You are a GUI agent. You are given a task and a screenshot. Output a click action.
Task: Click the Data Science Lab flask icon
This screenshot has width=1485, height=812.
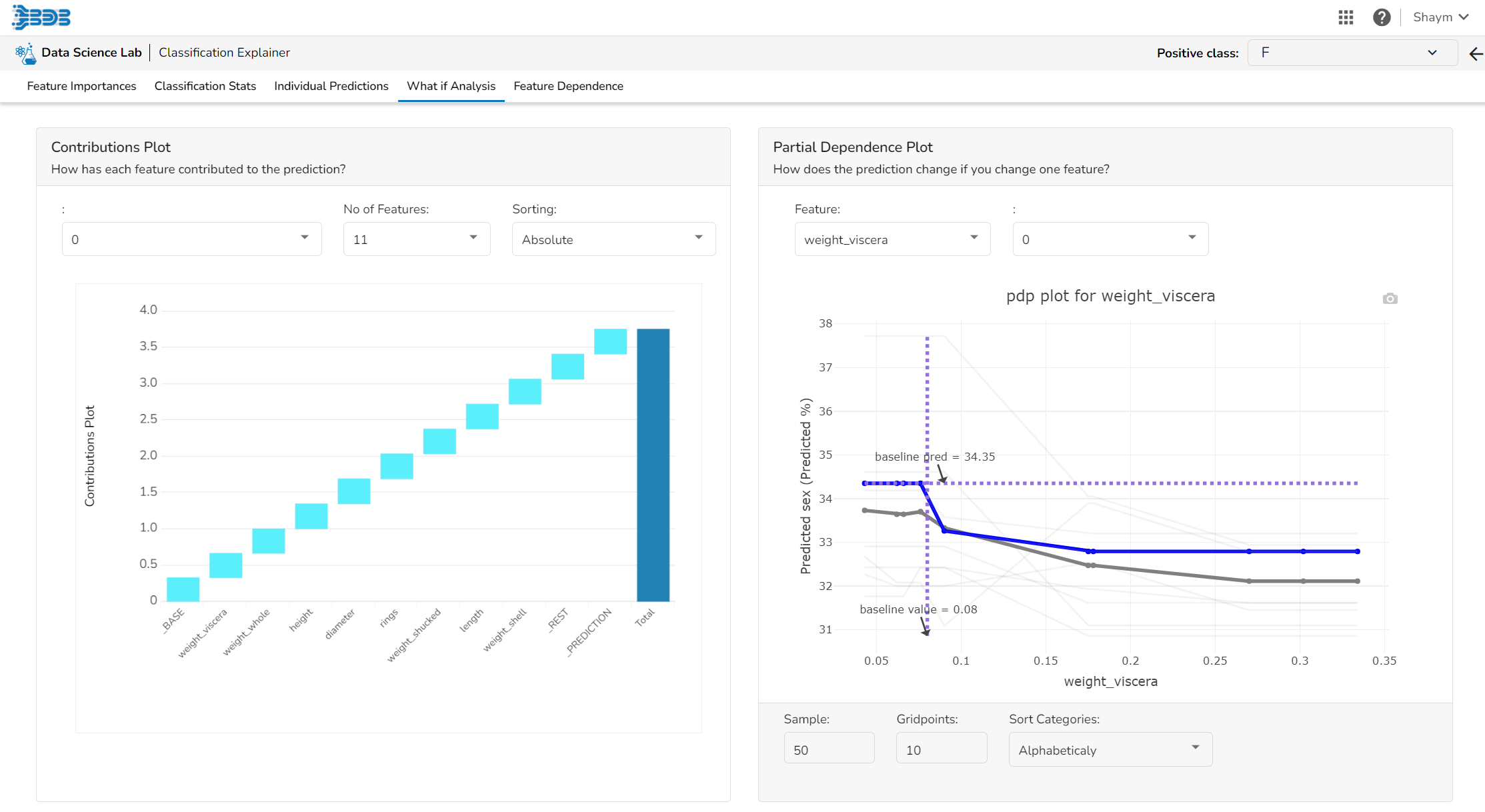pos(25,53)
